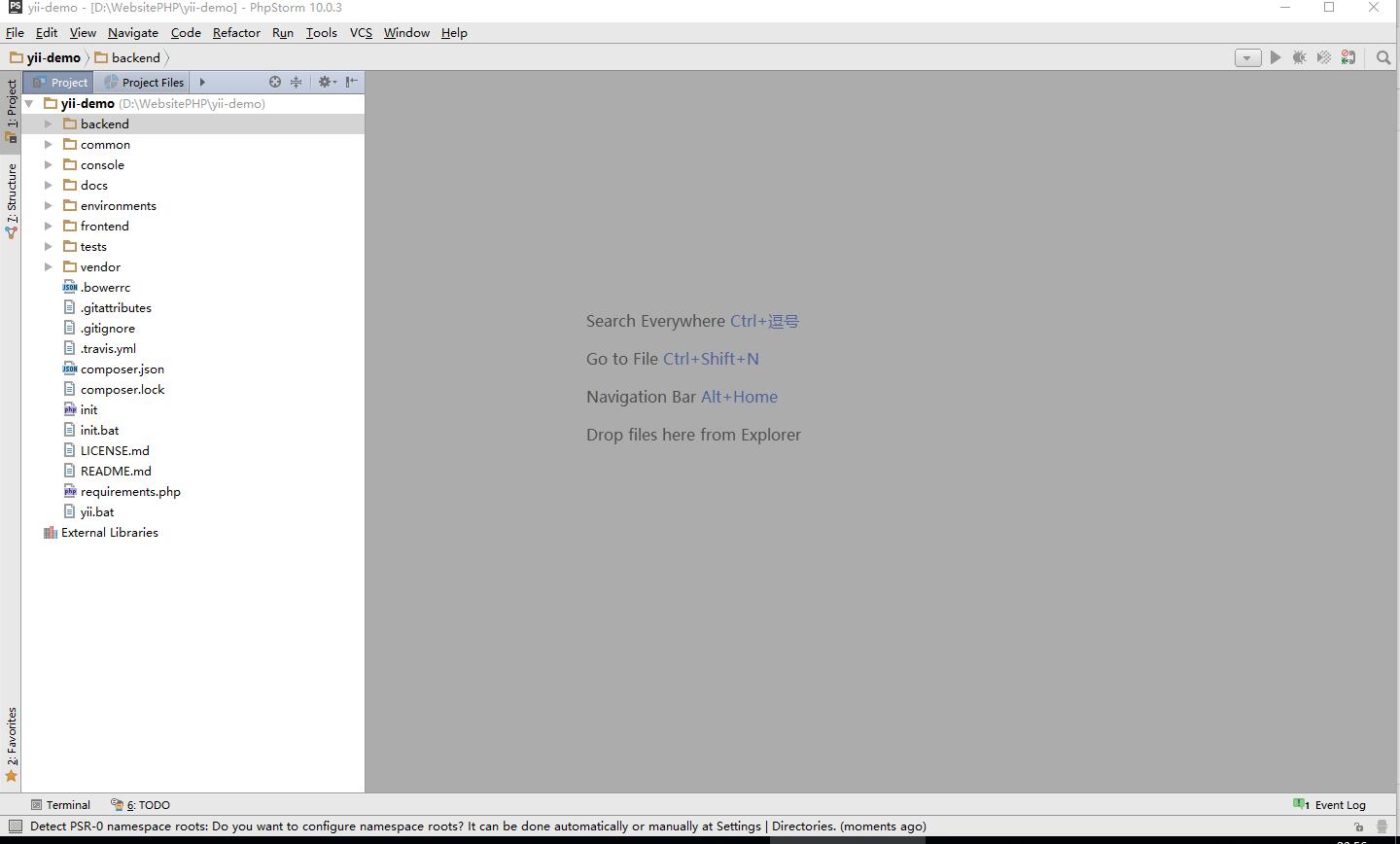Open the Refactor menu

(x=236, y=32)
